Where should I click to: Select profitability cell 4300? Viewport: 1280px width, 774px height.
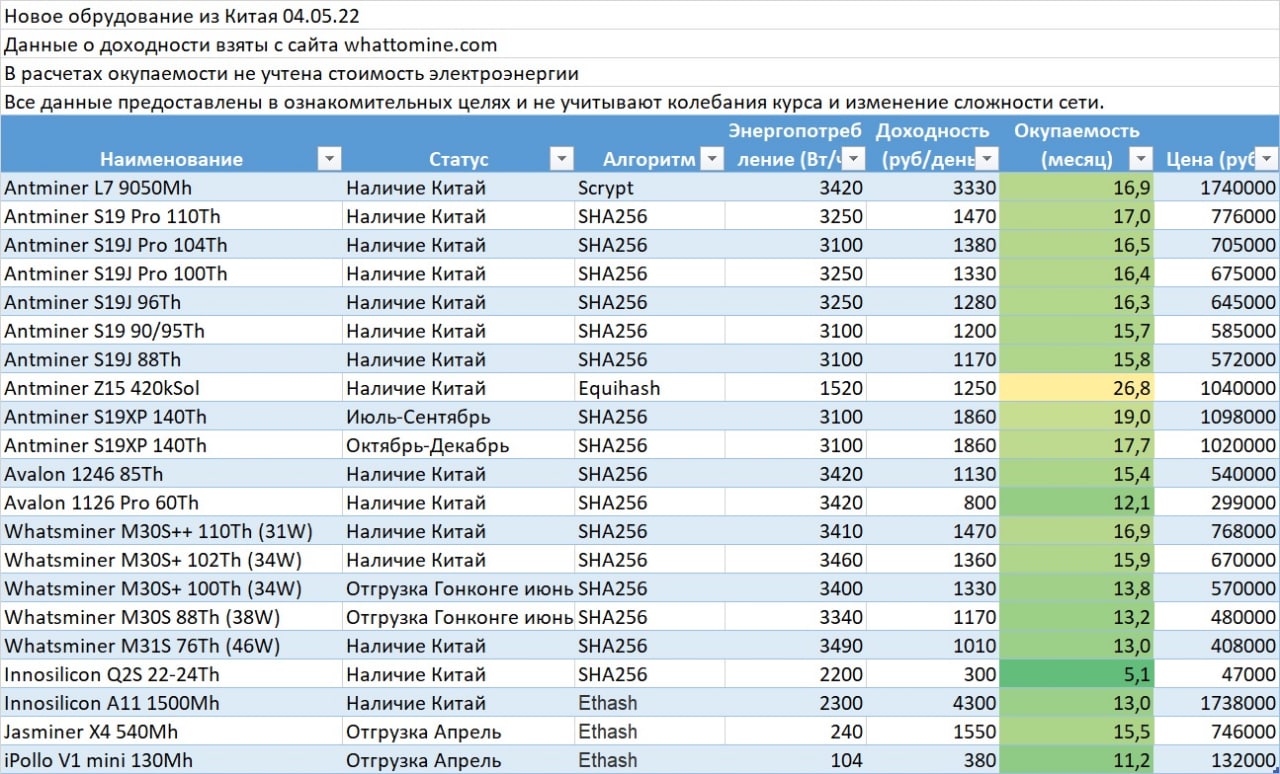[934, 703]
